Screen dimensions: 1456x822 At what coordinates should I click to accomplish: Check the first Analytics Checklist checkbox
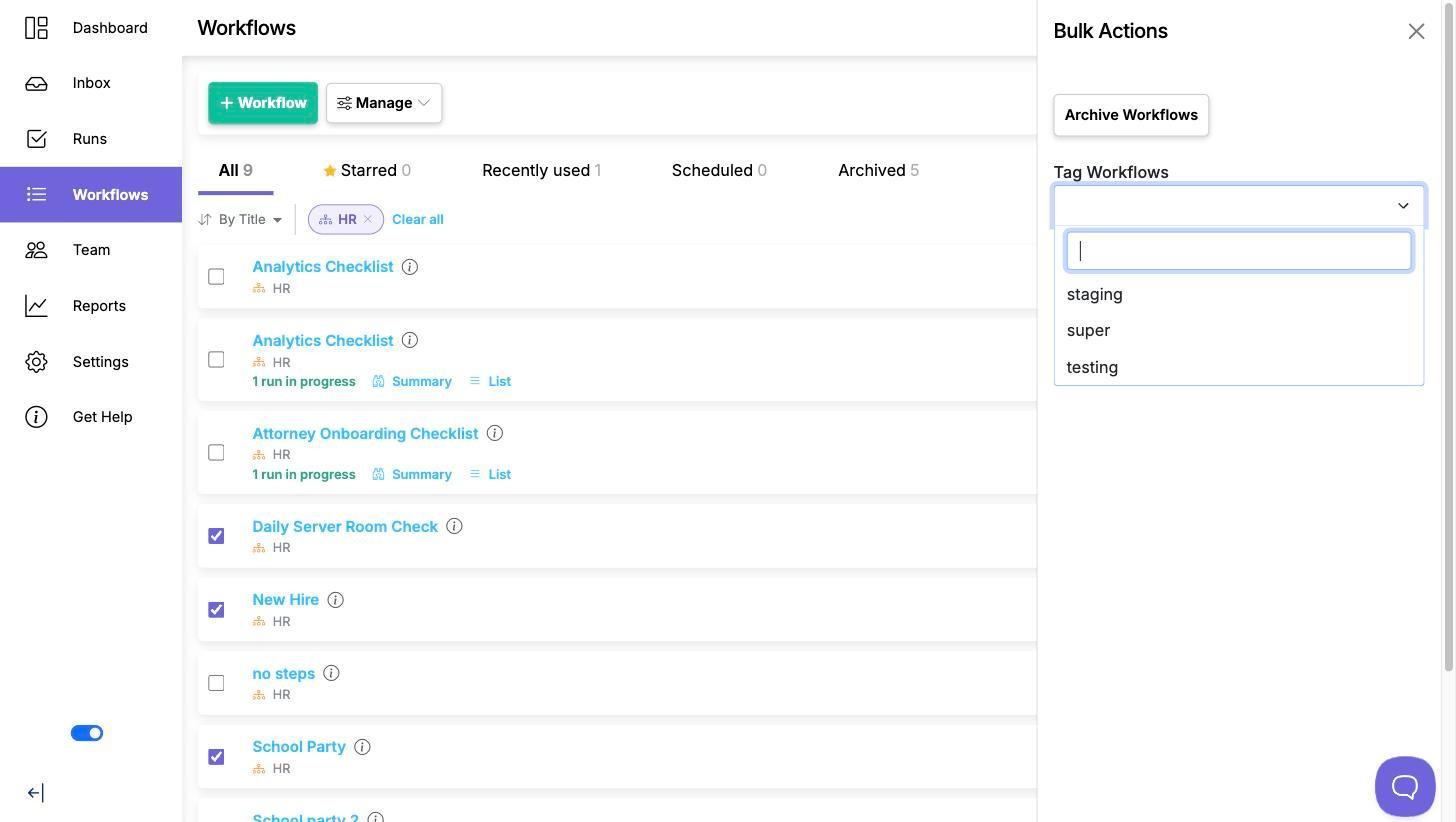[216, 276]
